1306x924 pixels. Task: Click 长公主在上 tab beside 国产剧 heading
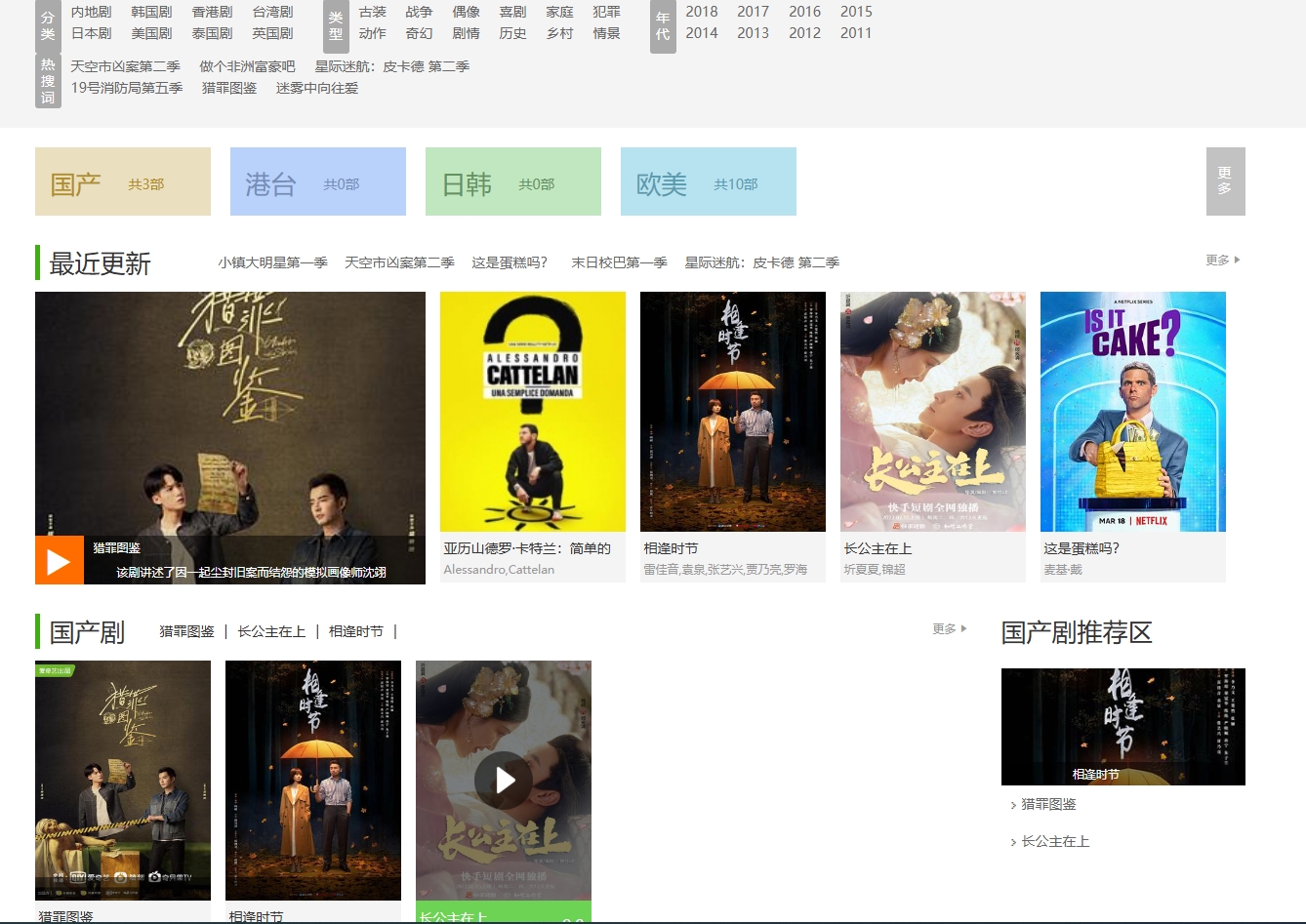pyautogui.click(x=271, y=631)
